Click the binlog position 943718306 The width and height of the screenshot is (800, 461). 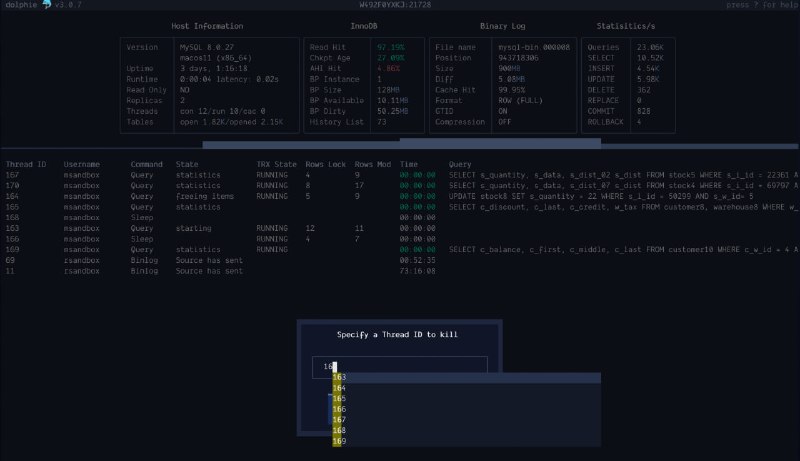tap(518, 58)
